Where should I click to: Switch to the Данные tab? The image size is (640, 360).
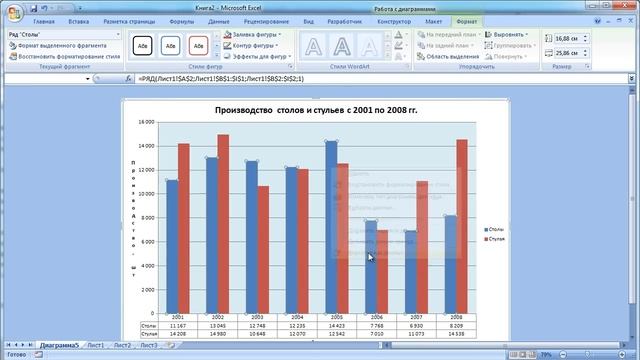click(218, 22)
